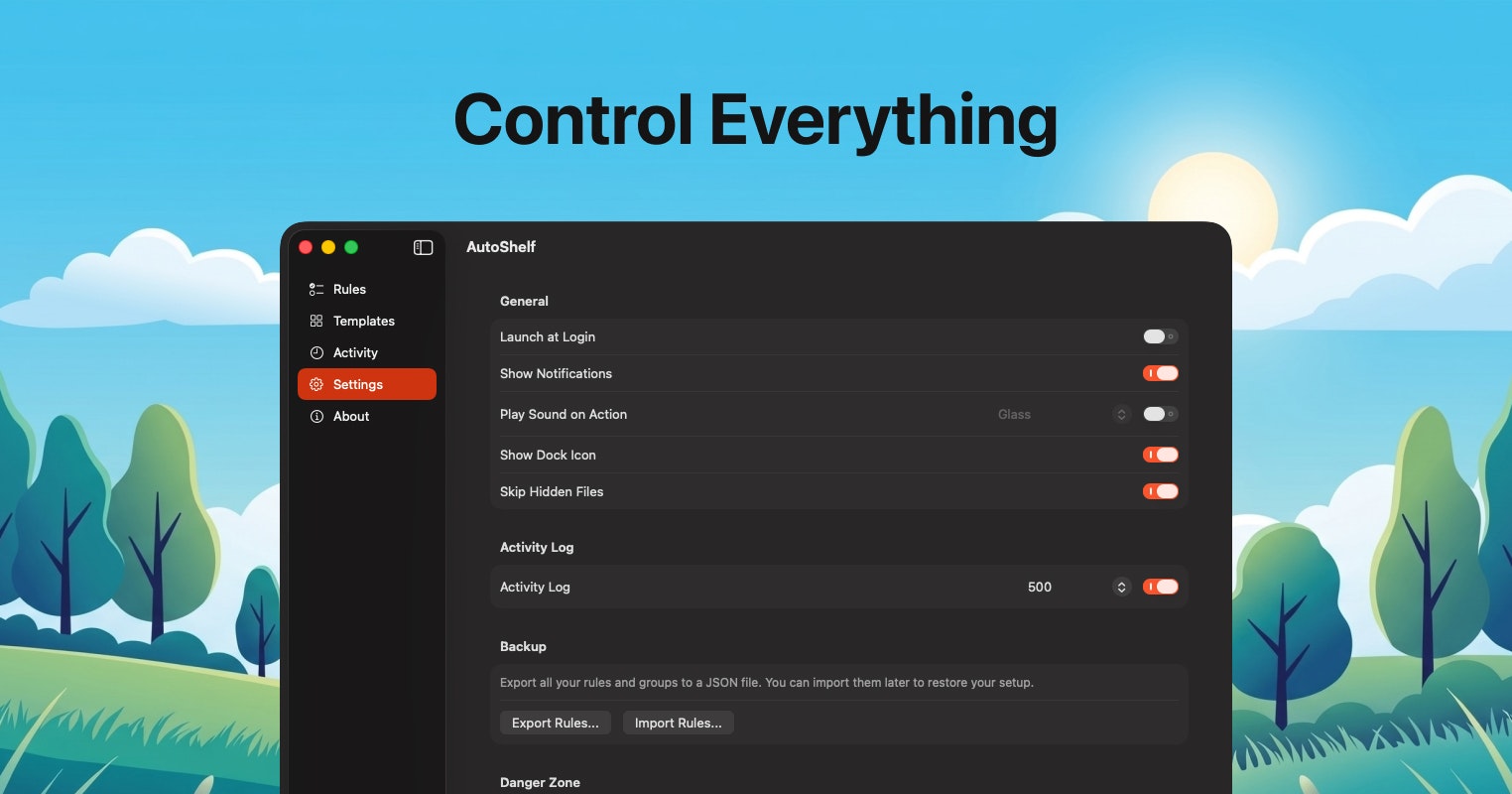Click the Launch at Login label

tap(548, 336)
